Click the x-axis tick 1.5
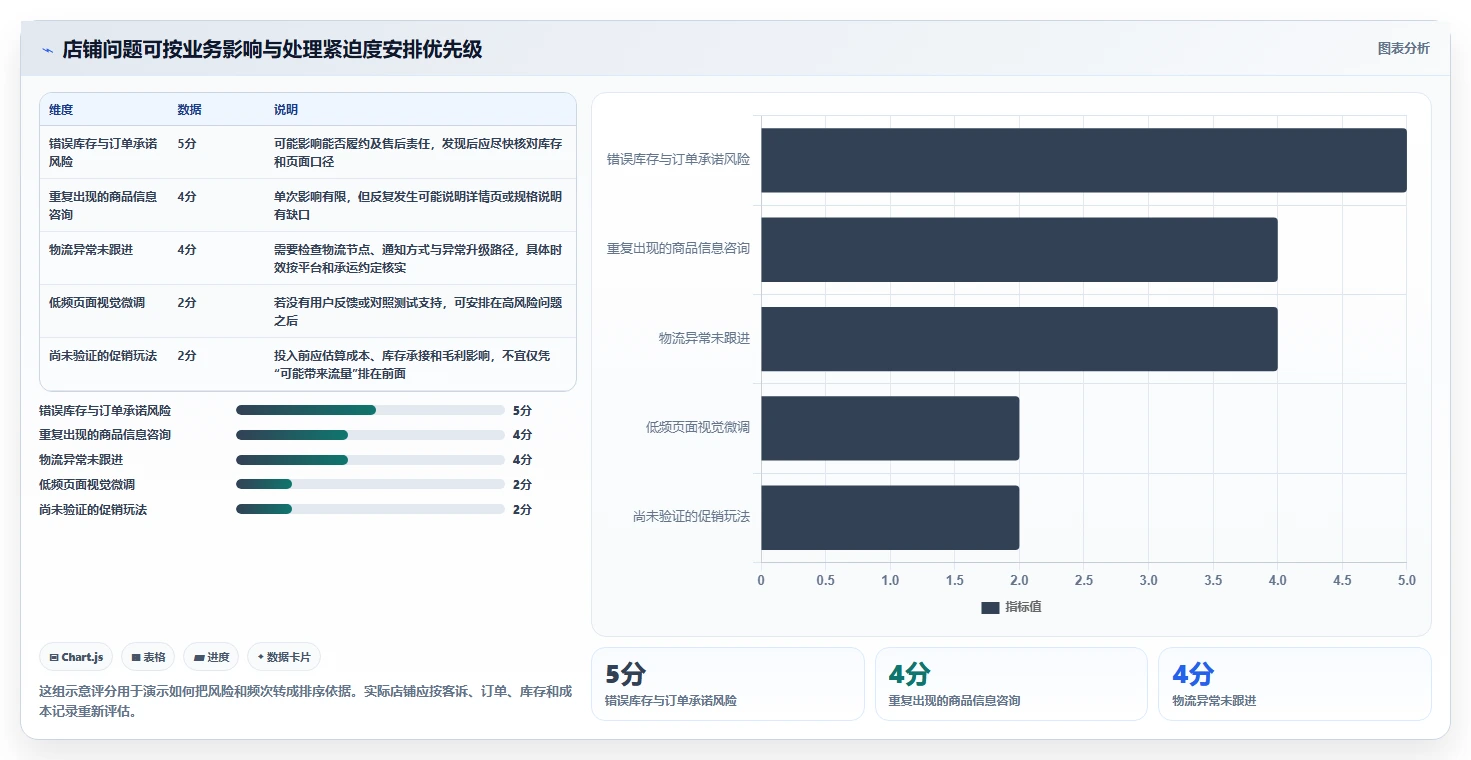Viewport: 1471px width, 760px height. point(955,580)
